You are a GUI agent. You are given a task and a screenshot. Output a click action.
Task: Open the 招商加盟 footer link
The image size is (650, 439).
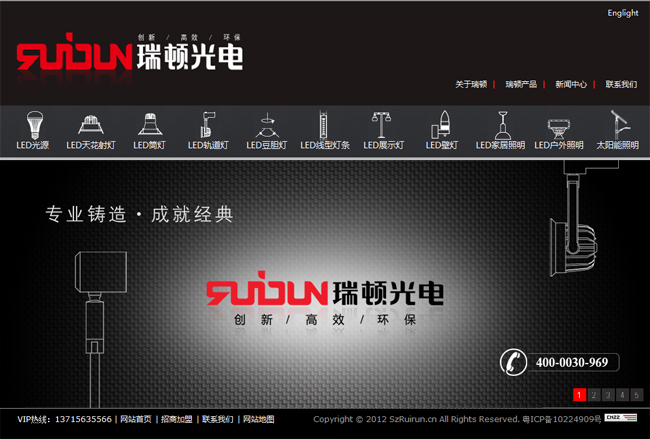(176, 419)
